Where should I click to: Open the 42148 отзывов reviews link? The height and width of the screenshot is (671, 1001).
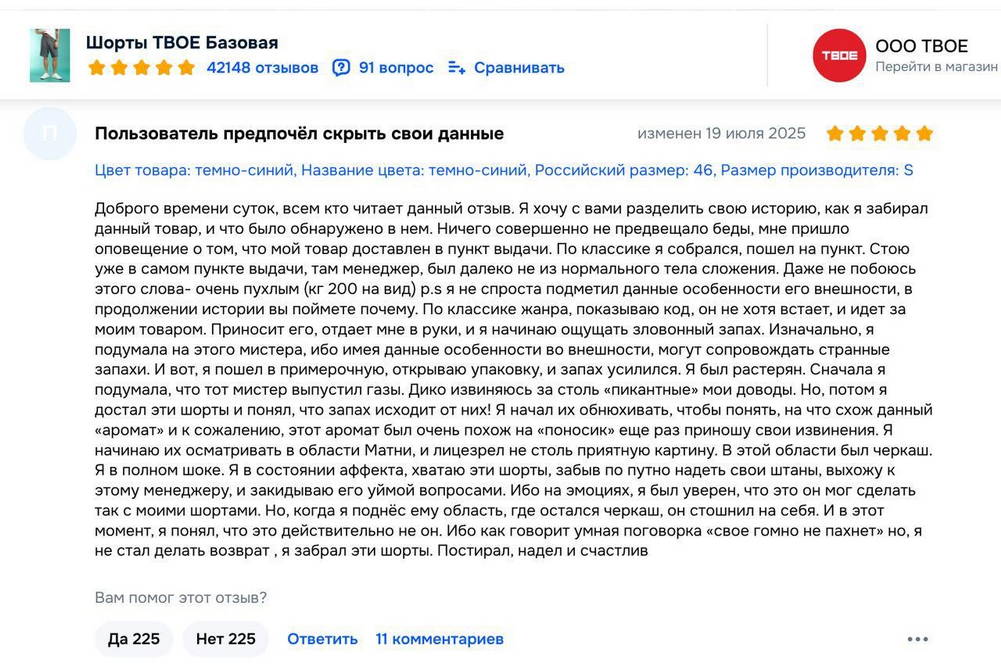[x=262, y=67]
